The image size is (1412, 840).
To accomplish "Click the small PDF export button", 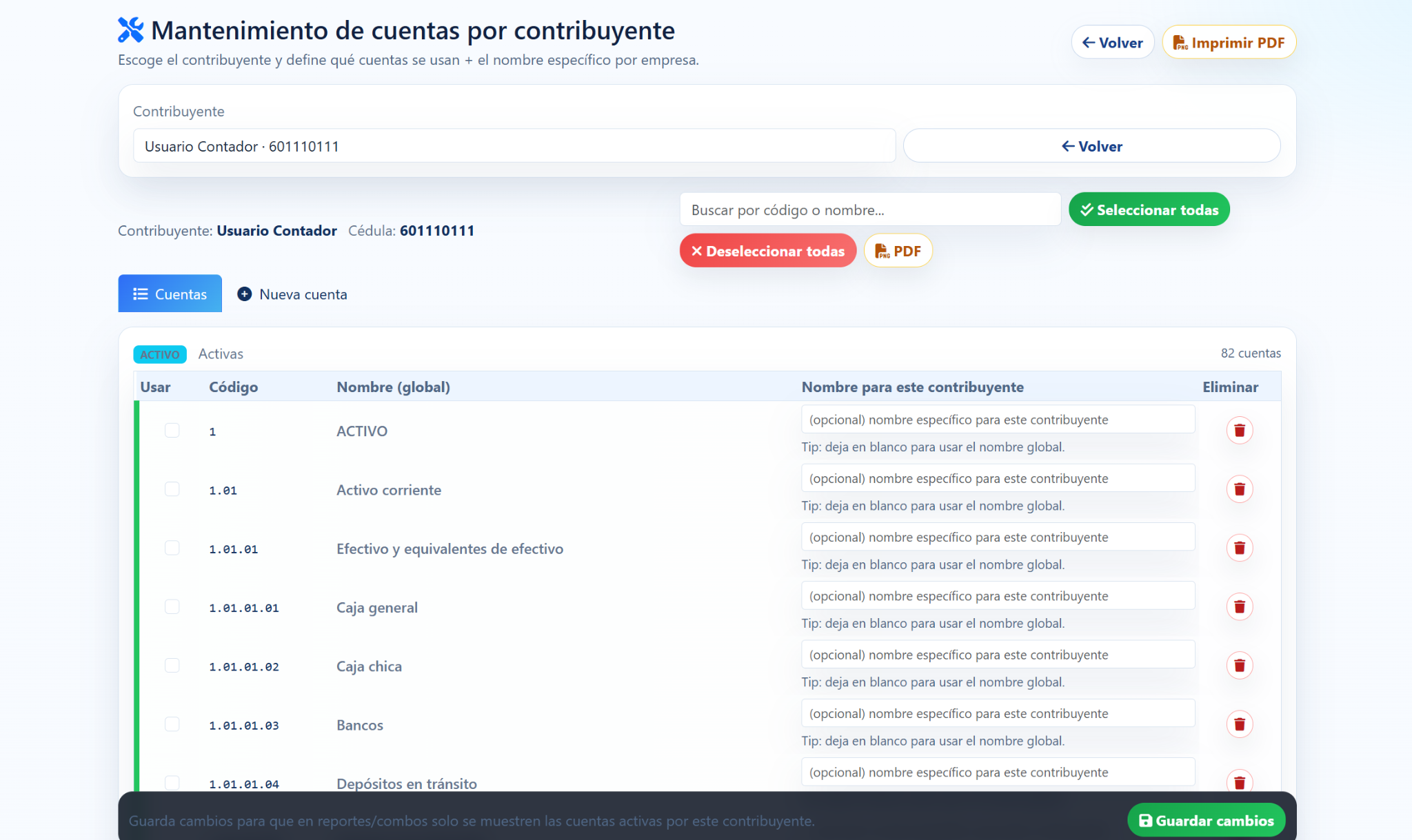I will coord(898,251).
